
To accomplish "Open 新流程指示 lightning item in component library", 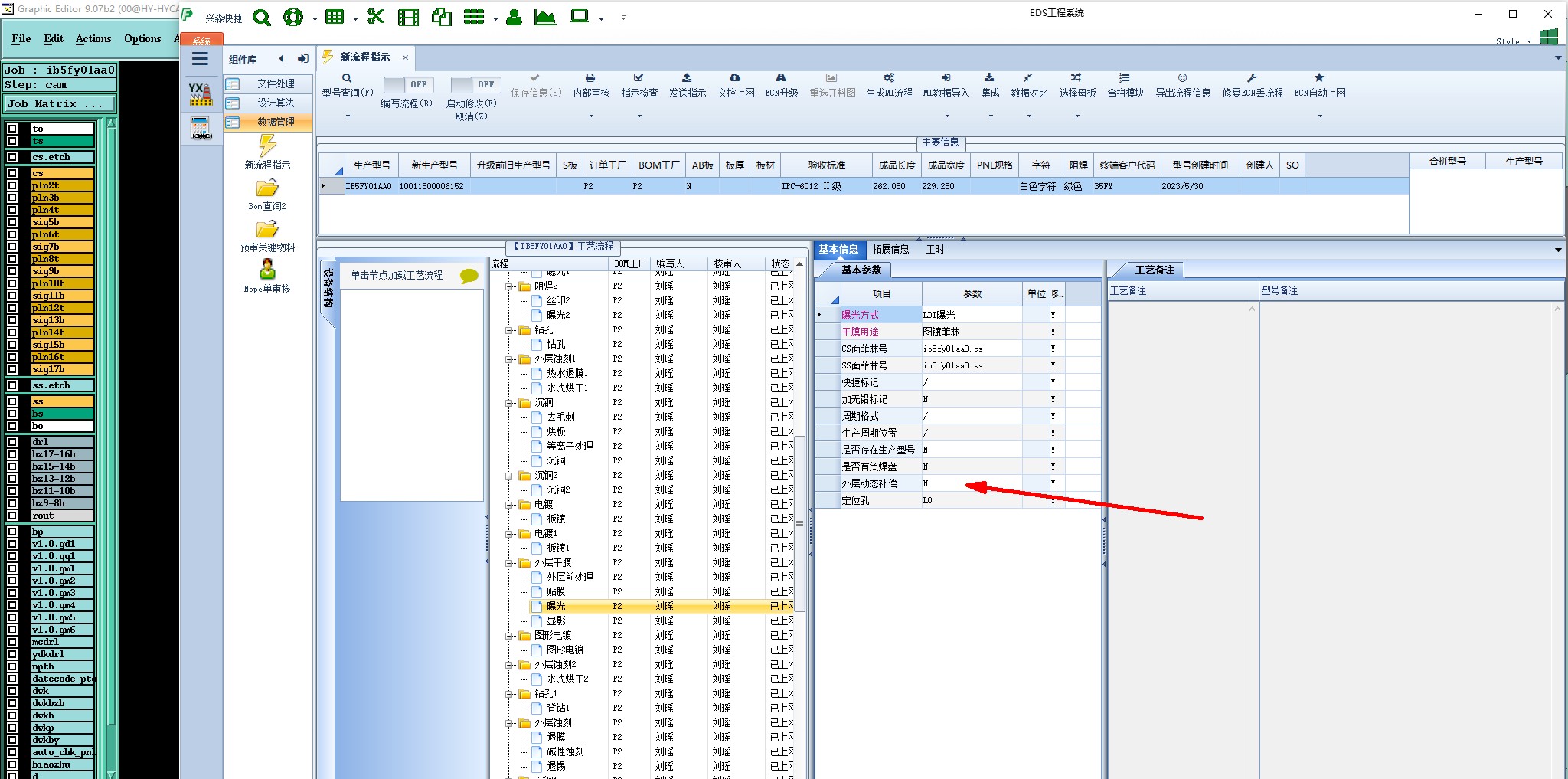I will click(267, 152).
